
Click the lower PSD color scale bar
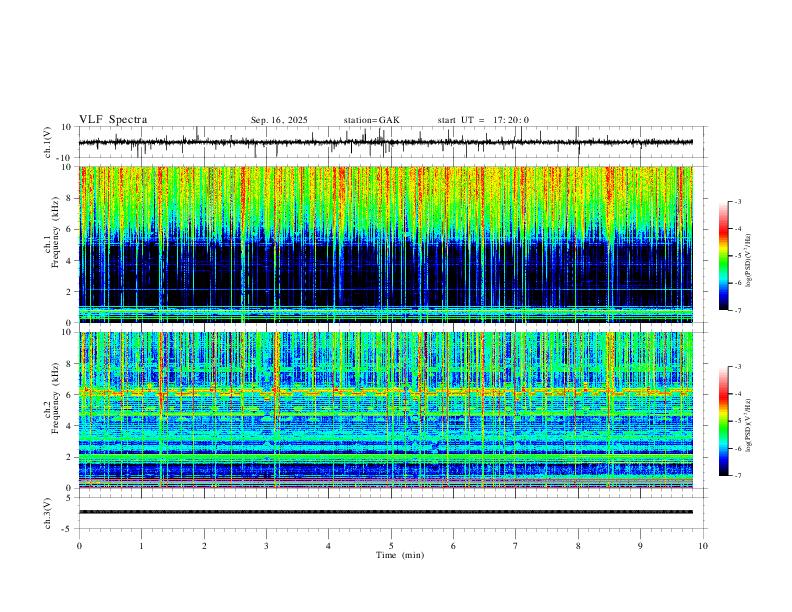pos(723,421)
